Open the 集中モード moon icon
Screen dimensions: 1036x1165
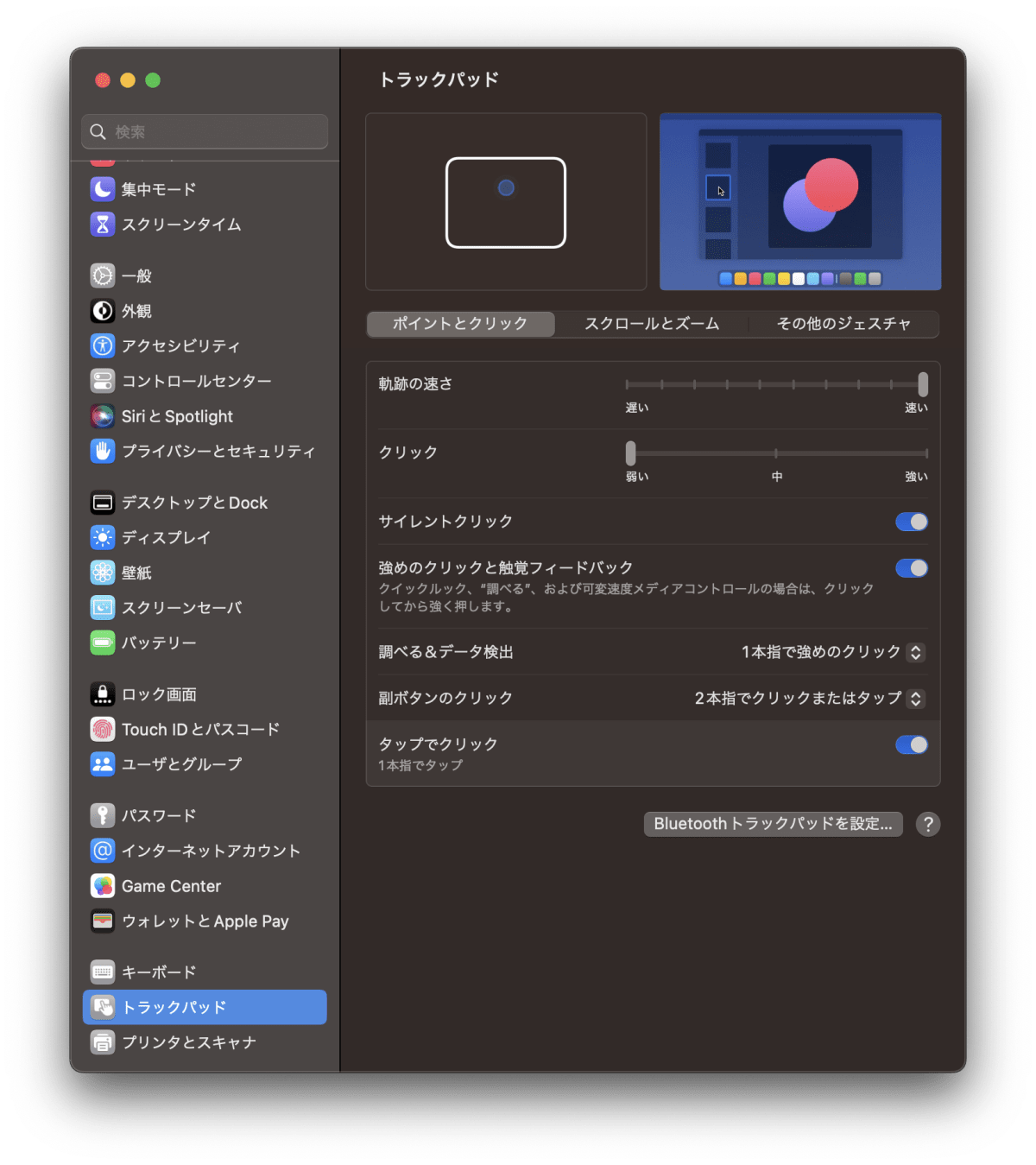[103, 189]
